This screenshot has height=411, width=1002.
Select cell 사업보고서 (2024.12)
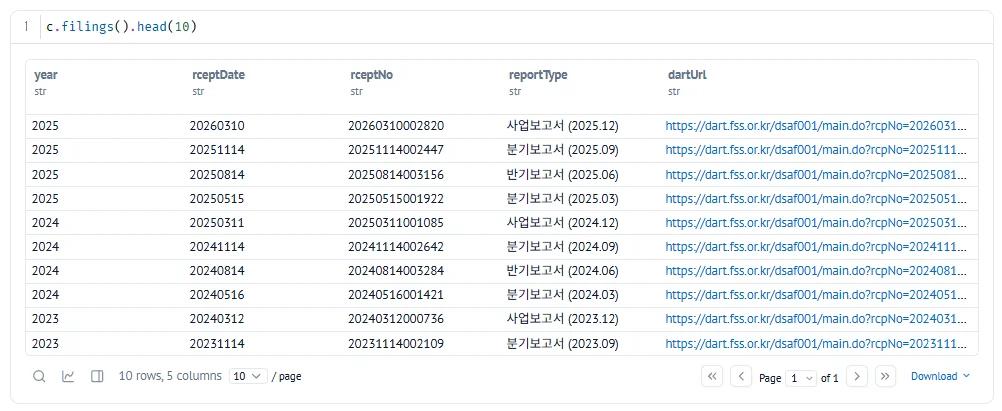562,223
